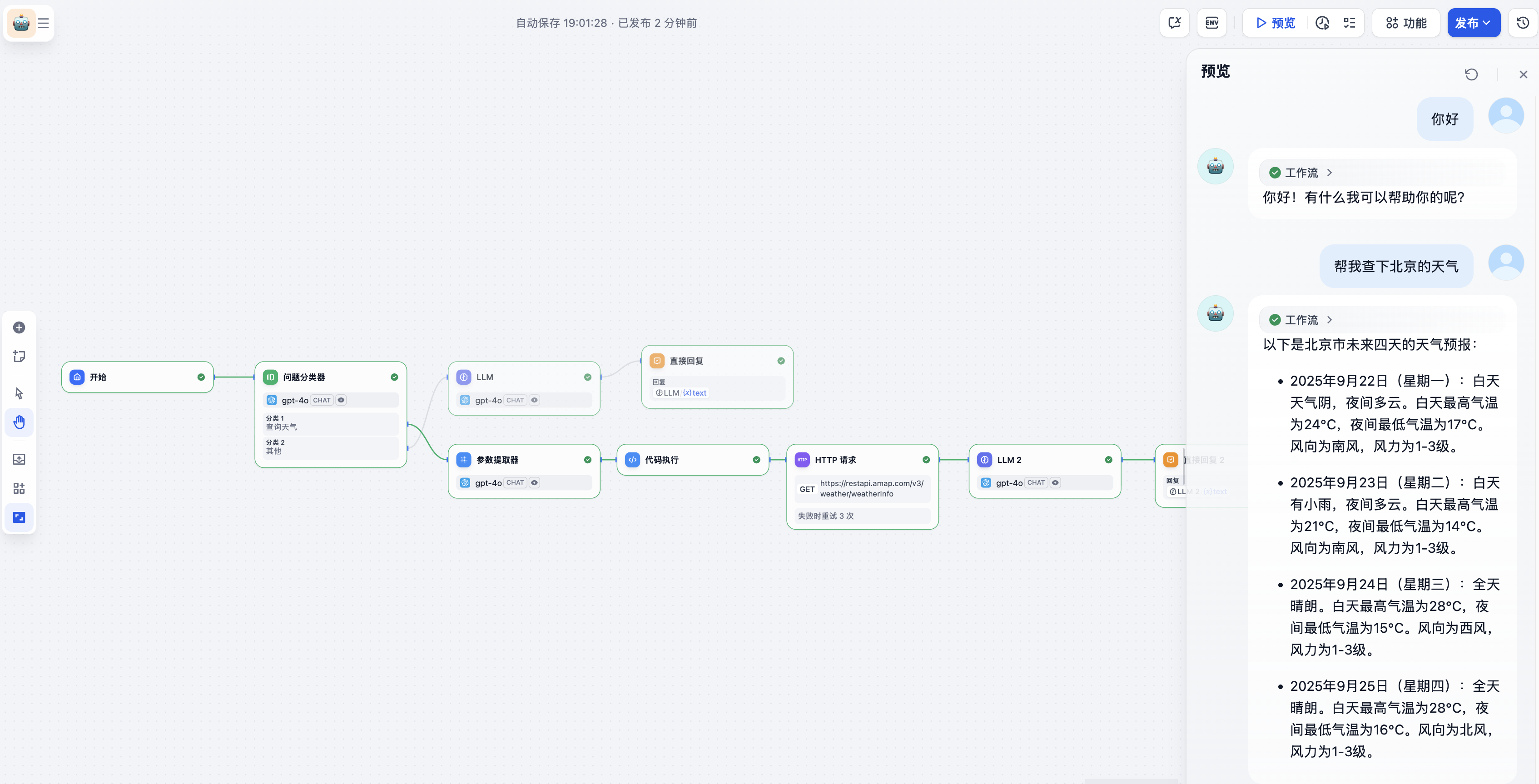Expand the second 工作流 process details
Image resolution: width=1539 pixels, height=784 pixels.
[x=1329, y=320]
